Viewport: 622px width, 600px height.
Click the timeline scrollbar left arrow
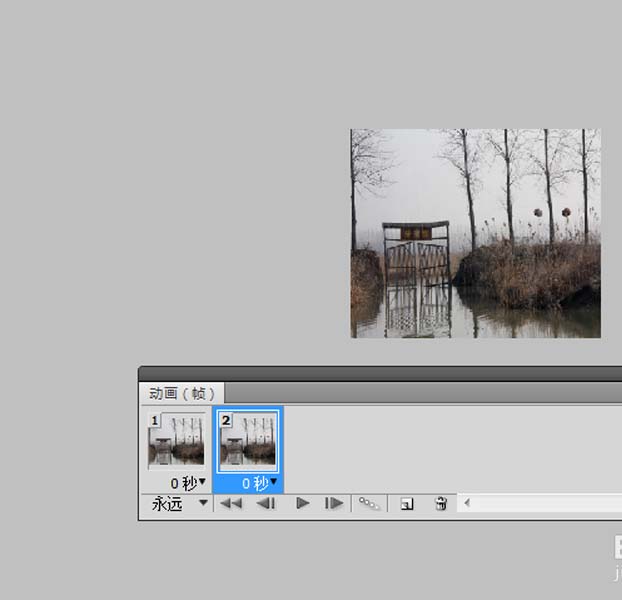[x=467, y=503]
